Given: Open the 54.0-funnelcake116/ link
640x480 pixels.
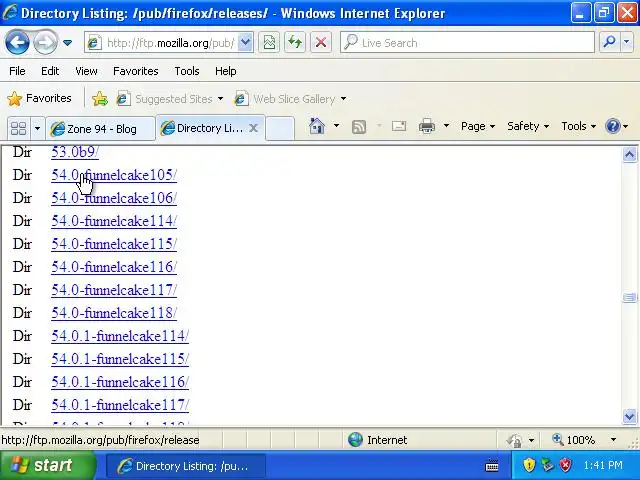Looking at the screenshot, I should pyautogui.click(x=114, y=267).
